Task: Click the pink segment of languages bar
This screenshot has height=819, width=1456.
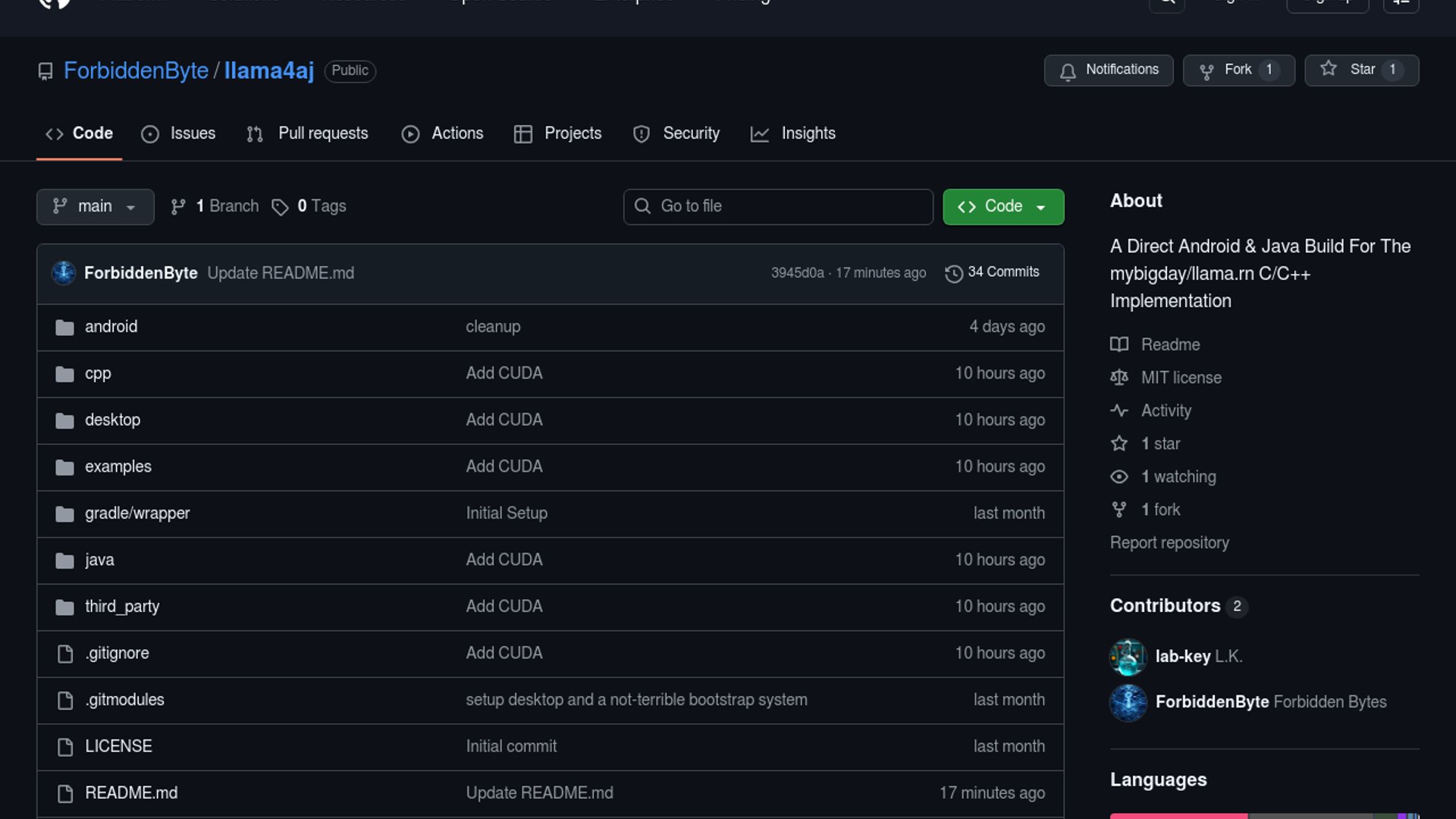Action: (x=1178, y=816)
